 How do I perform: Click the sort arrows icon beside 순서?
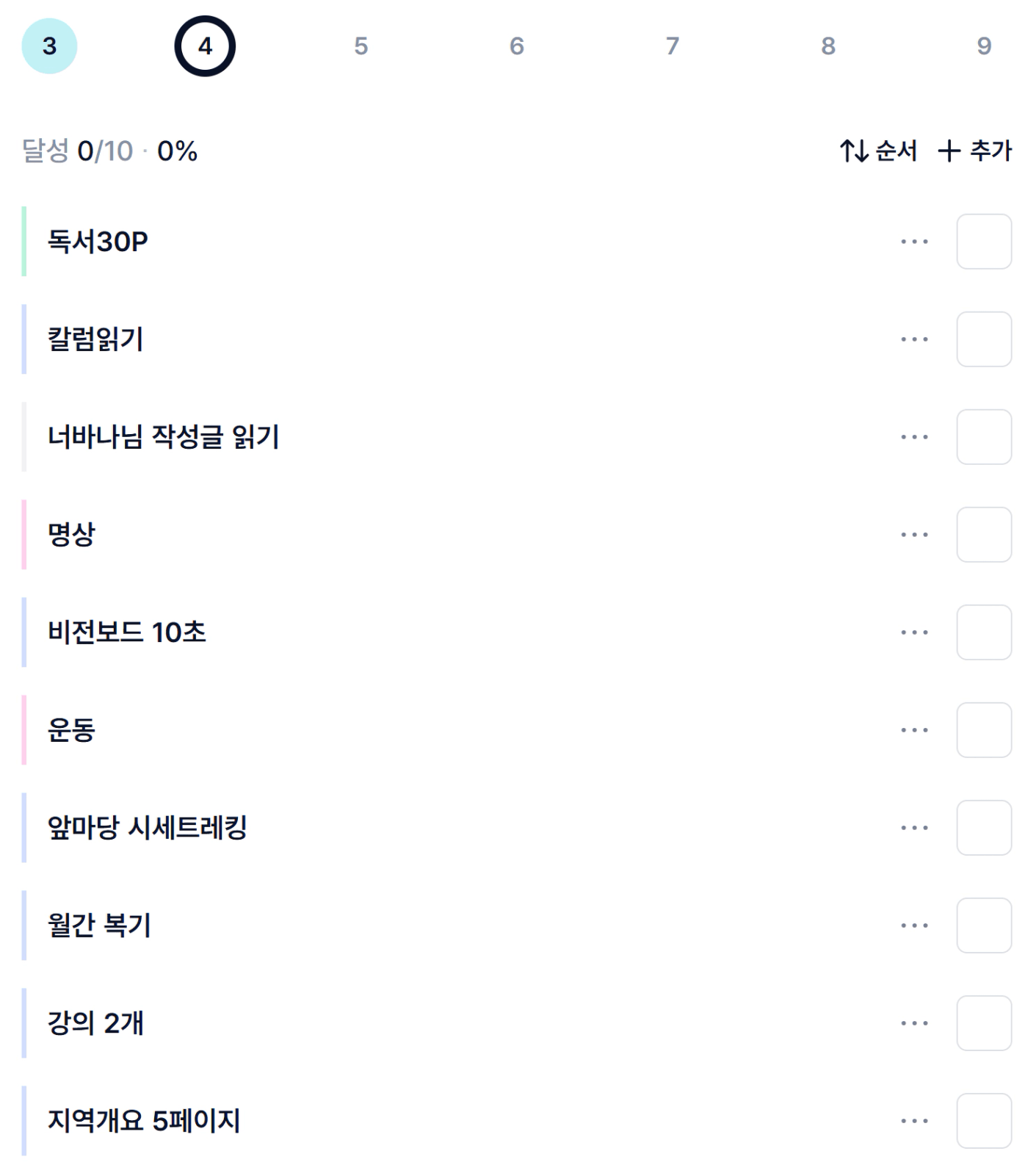click(x=854, y=151)
